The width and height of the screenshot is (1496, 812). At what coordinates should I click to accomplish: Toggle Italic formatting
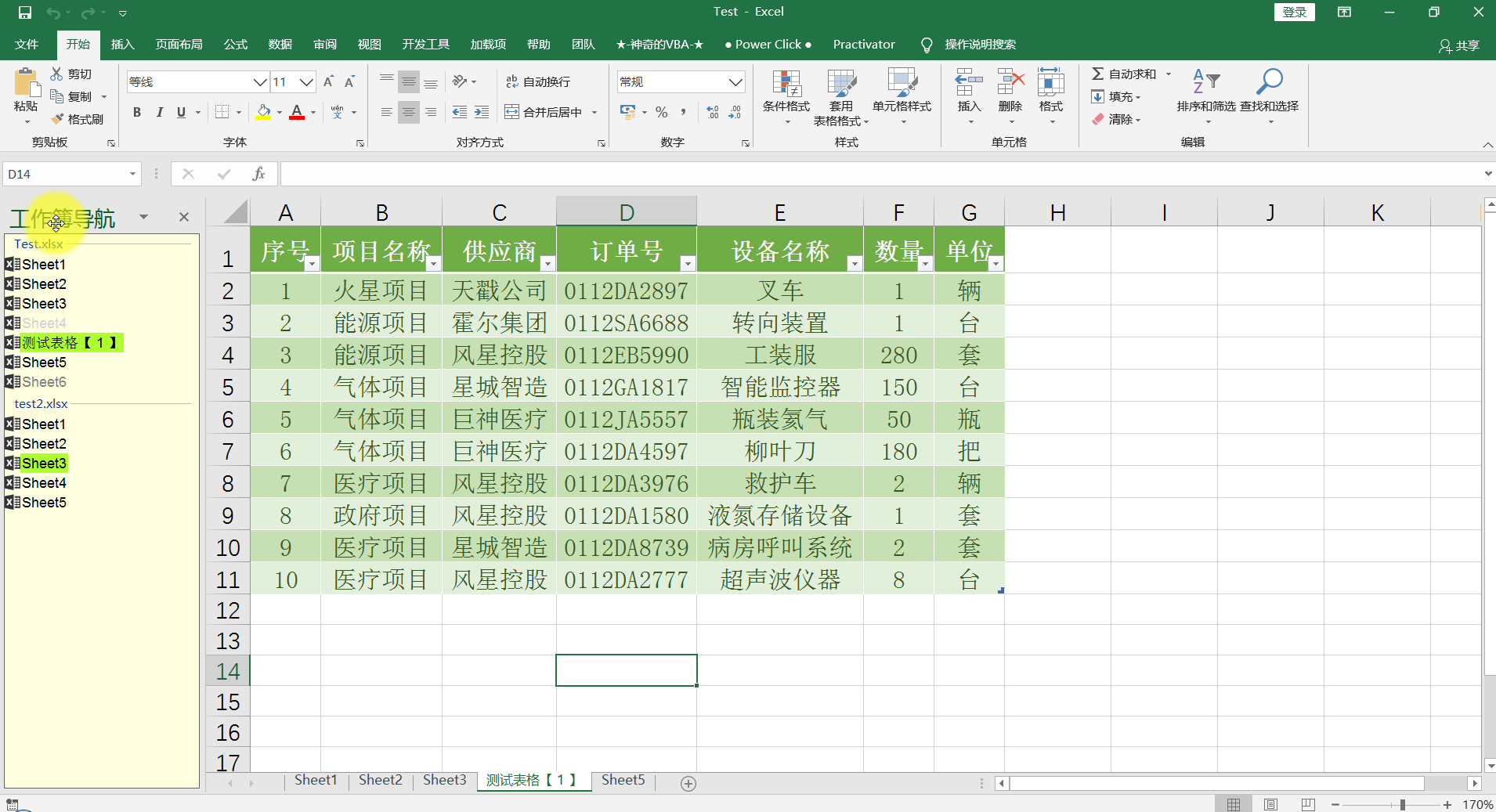(159, 112)
